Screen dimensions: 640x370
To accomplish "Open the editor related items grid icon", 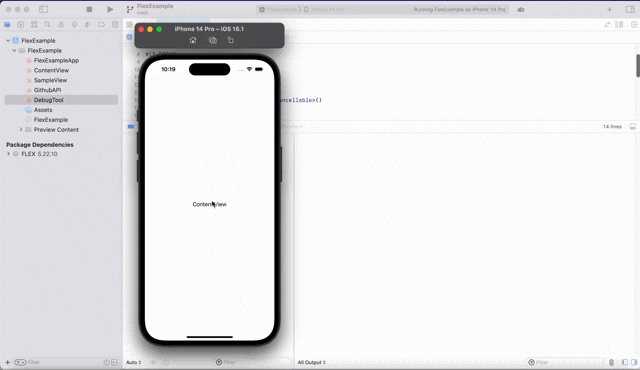I will [x=129, y=25].
